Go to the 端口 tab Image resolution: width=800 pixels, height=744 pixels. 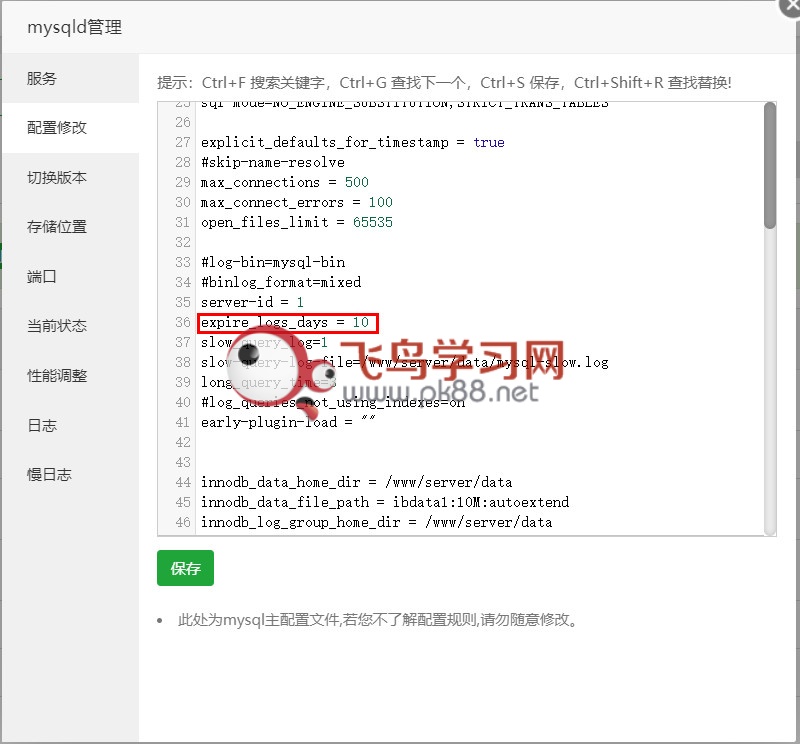[x=42, y=277]
